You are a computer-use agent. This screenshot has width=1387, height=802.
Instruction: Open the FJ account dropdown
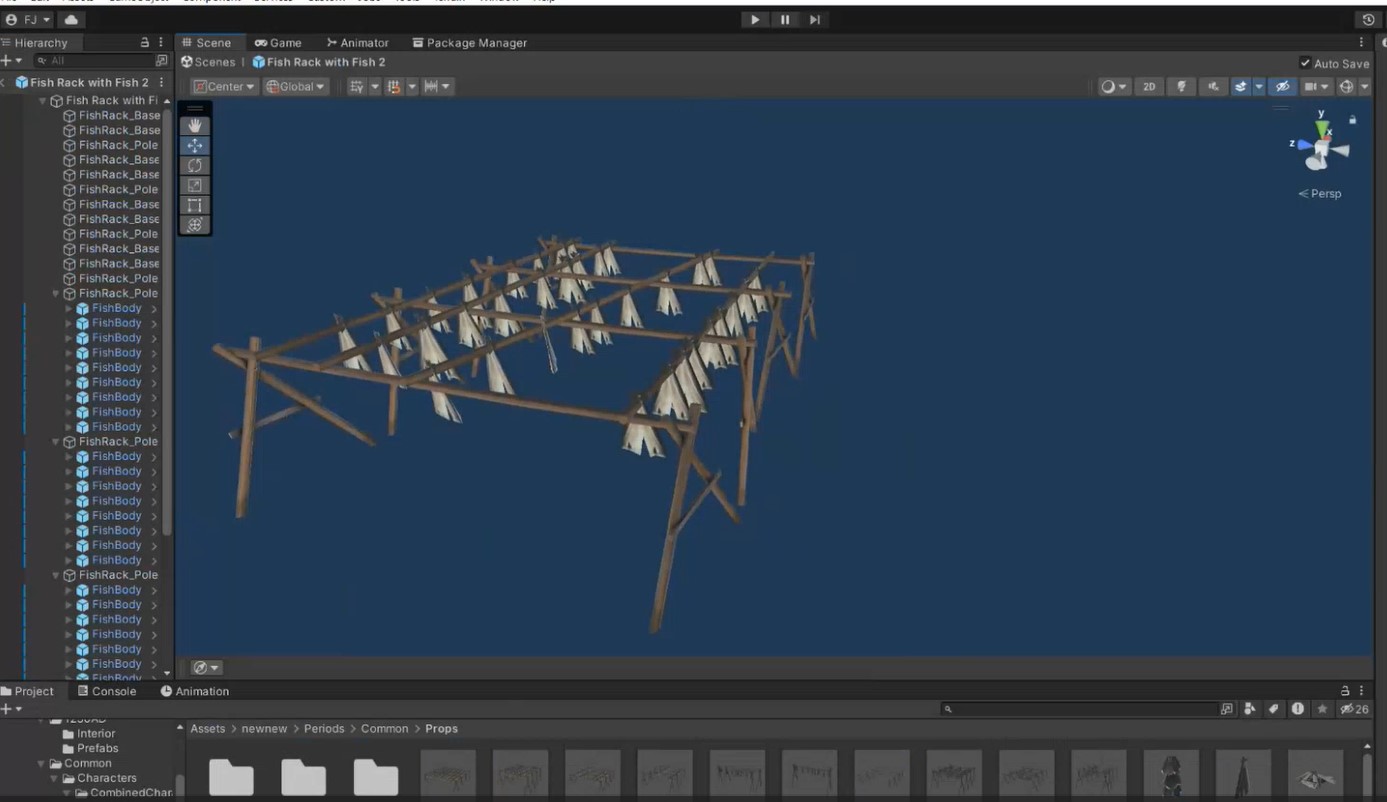point(28,20)
